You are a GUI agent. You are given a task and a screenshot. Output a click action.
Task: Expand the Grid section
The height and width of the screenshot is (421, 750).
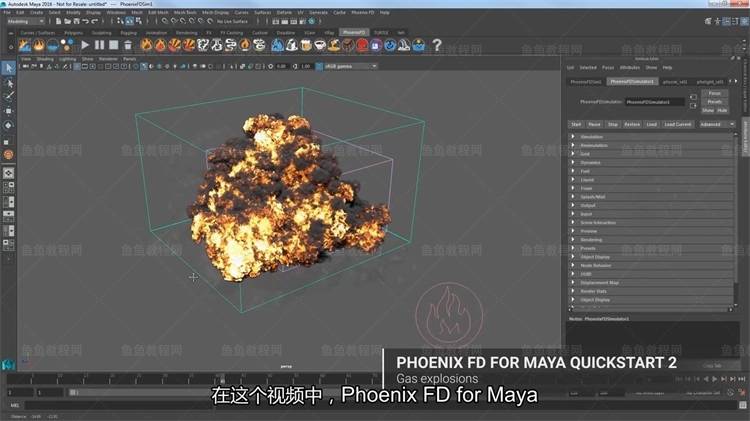coord(651,154)
